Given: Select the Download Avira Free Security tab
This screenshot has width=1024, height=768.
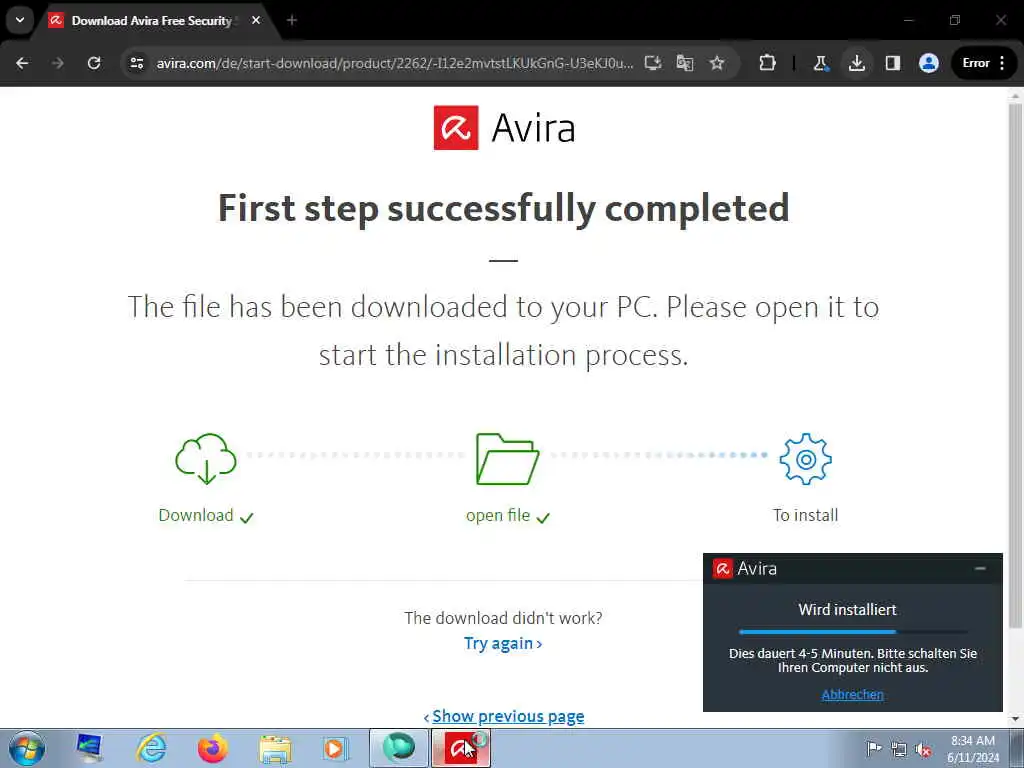Looking at the screenshot, I should coord(152,21).
